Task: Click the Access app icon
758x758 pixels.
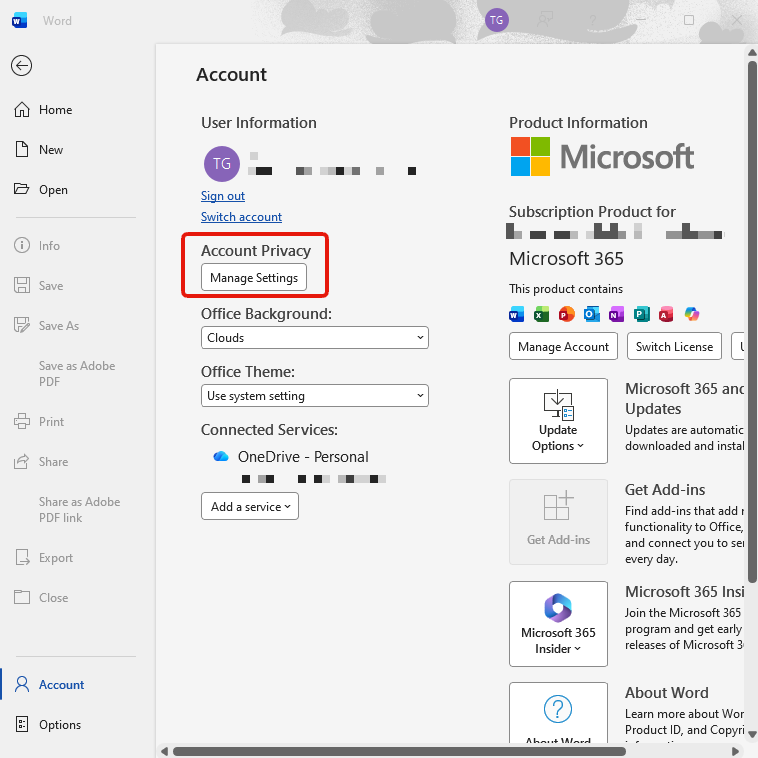Action: [666, 315]
